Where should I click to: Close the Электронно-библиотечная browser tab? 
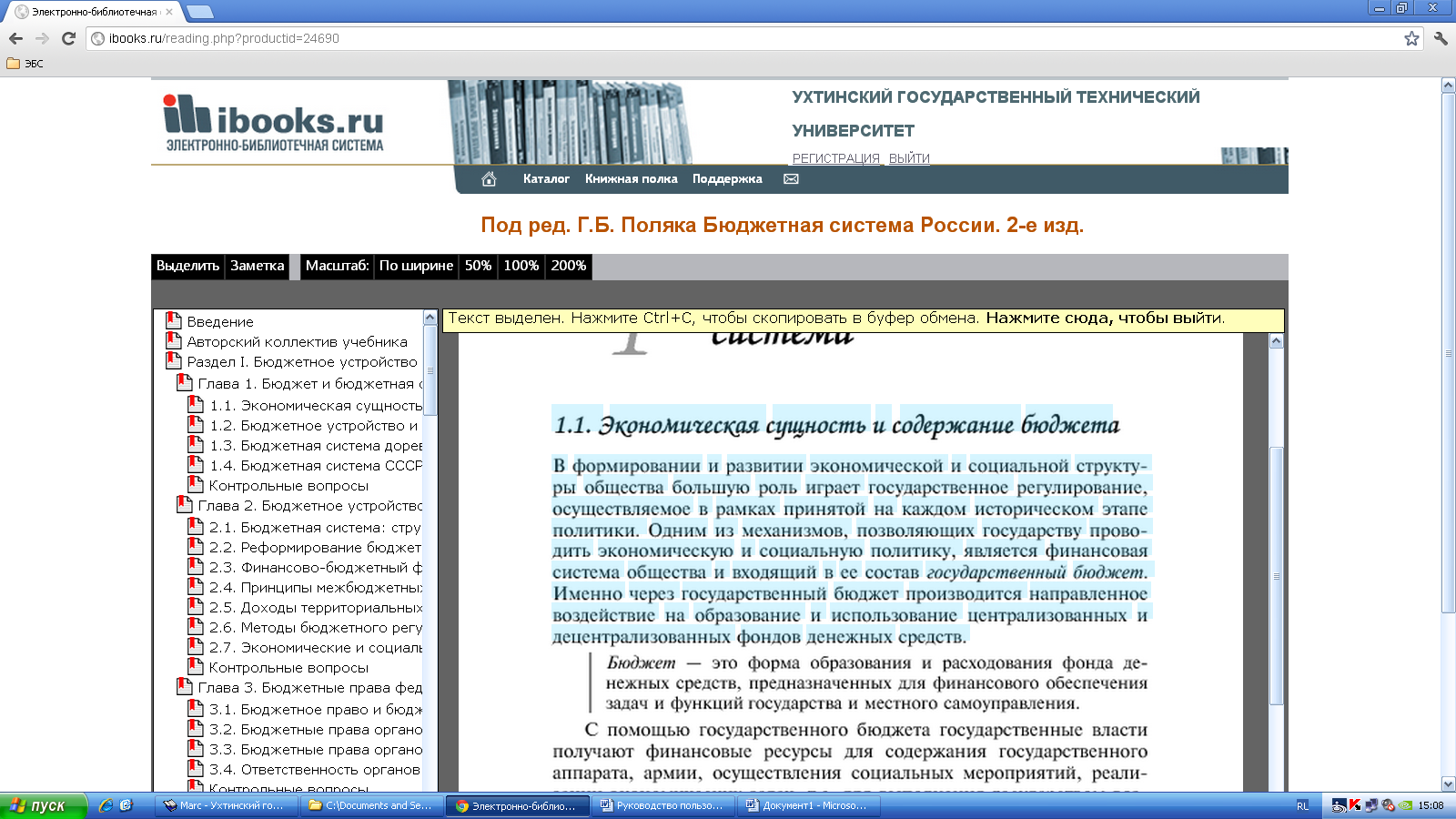point(169,12)
